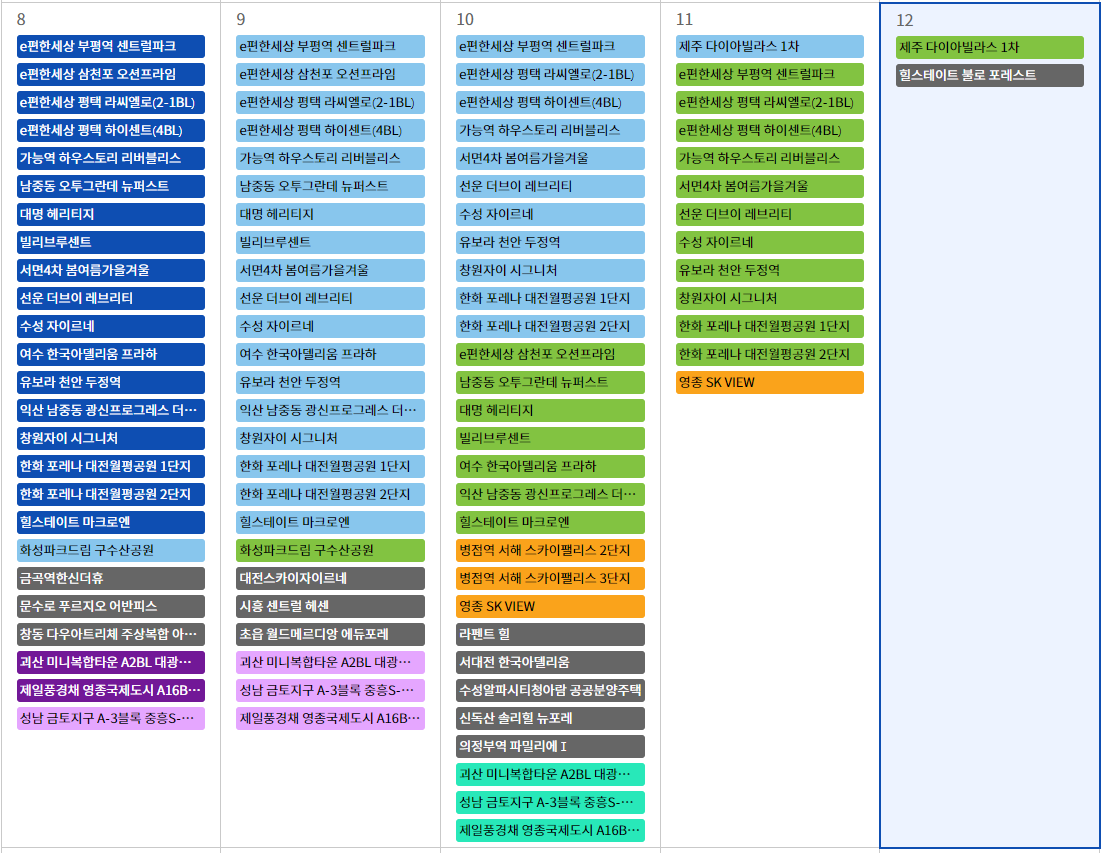Viewport: 1104px width, 853px height.
Task: Click e편한세상 부평역 센트럴파크 on day 11
Action: pos(770,75)
